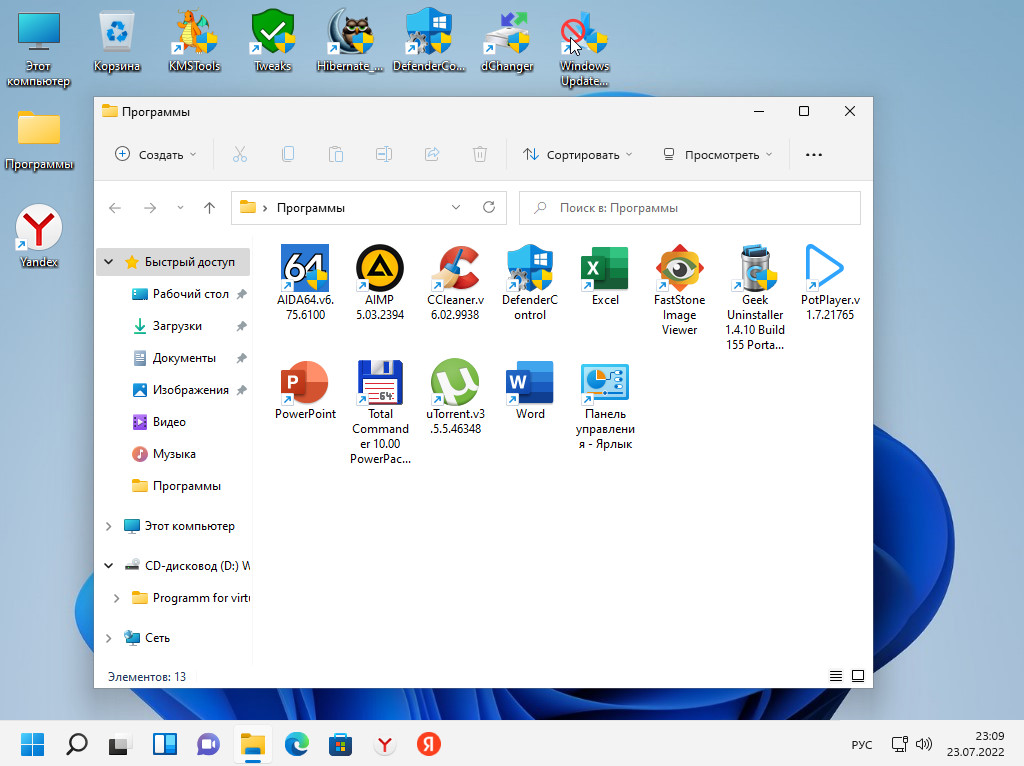The image size is (1024, 766).
Task: Expand the address bar history dropdown
Action: tap(456, 208)
